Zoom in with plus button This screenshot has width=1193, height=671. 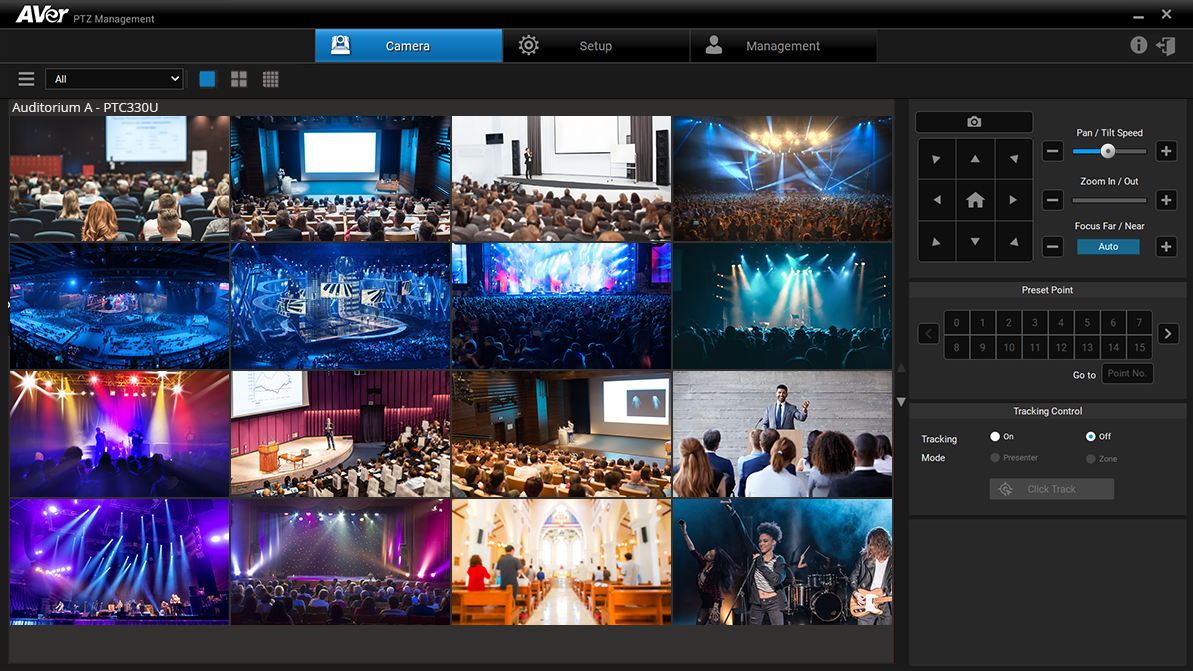[x=1166, y=200]
